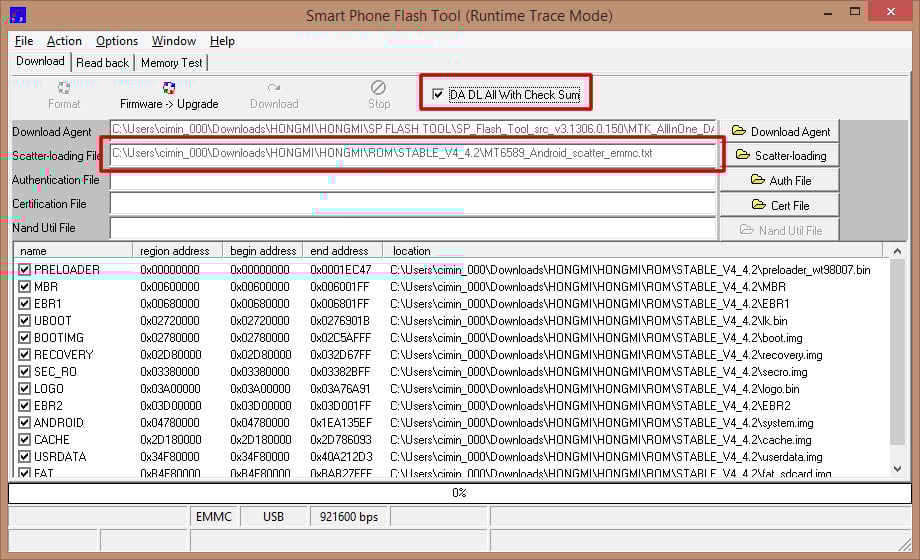Viewport: 920px width, 560px height.
Task: Click the Cert File button
Action: click(779, 205)
